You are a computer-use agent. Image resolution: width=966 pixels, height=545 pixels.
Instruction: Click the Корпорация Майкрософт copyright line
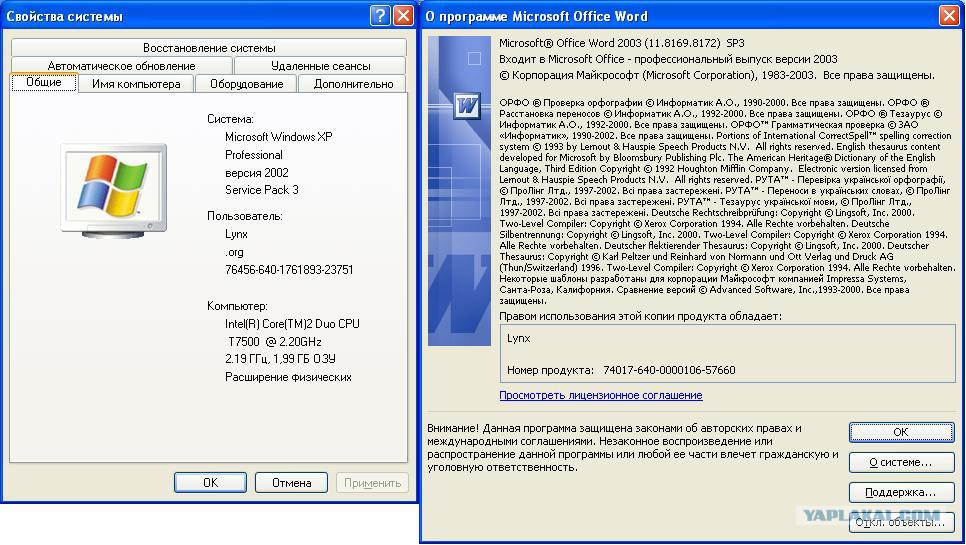coord(717,75)
